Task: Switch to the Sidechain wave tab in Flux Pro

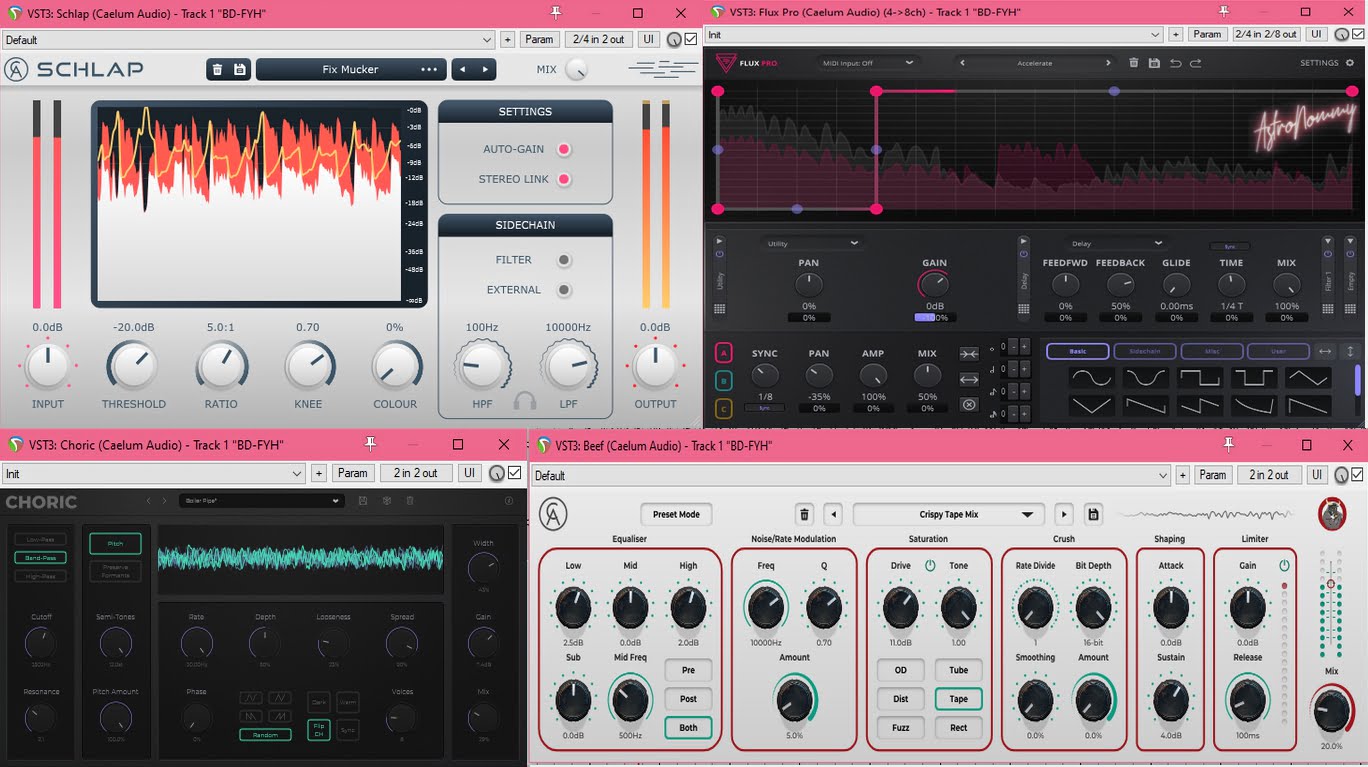Action: tap(1145, 351)
